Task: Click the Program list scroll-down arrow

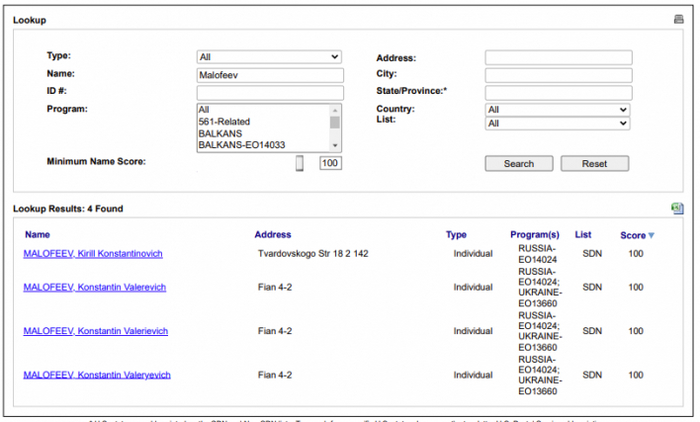Action: click(335, 146)
